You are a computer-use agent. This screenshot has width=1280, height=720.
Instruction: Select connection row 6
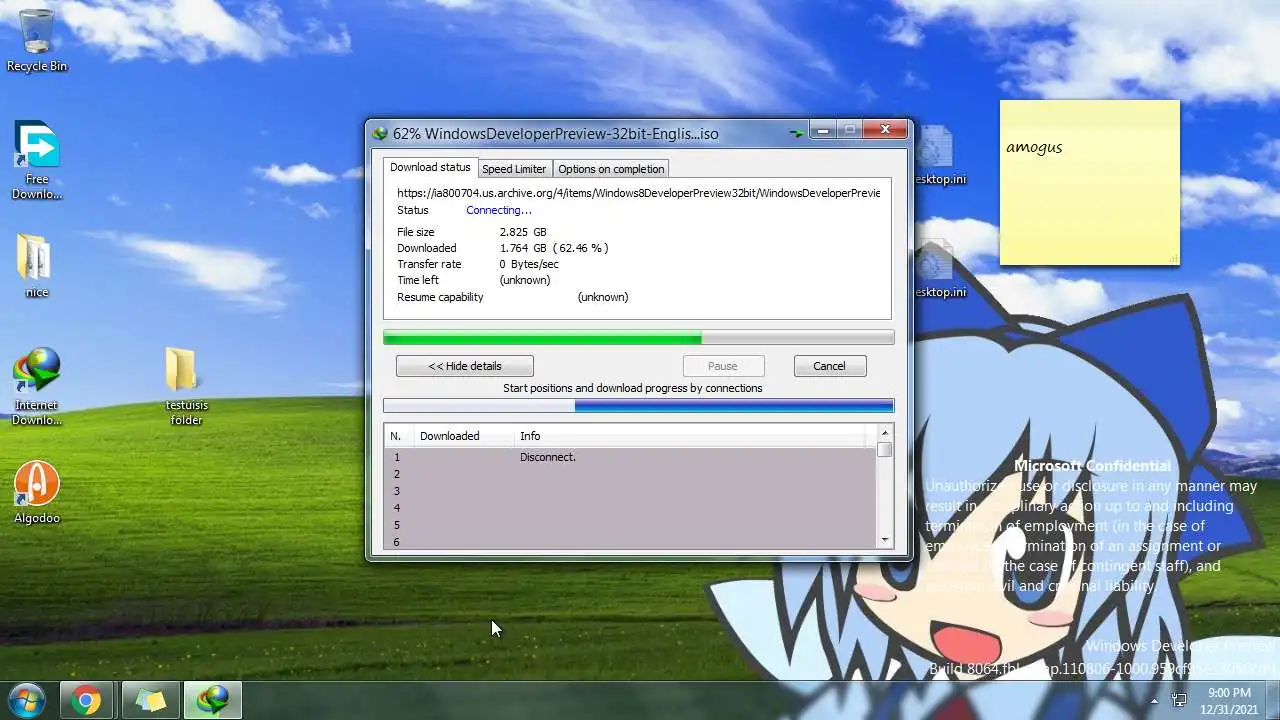coord(630,541)
